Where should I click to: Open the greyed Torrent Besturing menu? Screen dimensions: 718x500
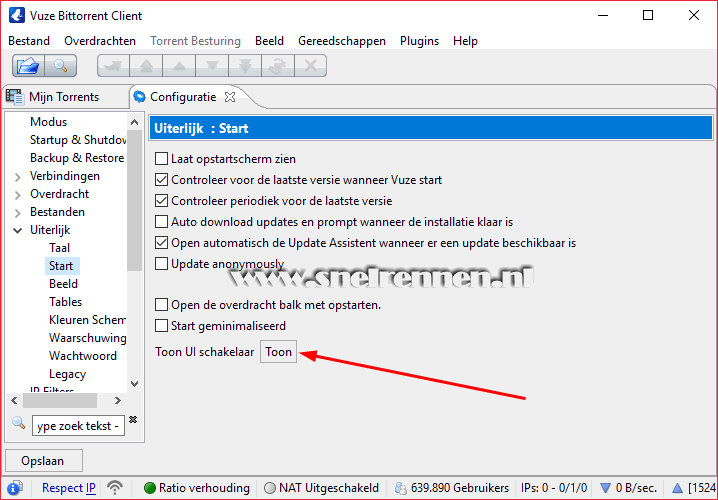pyautogui.click(x=196, y=41)
